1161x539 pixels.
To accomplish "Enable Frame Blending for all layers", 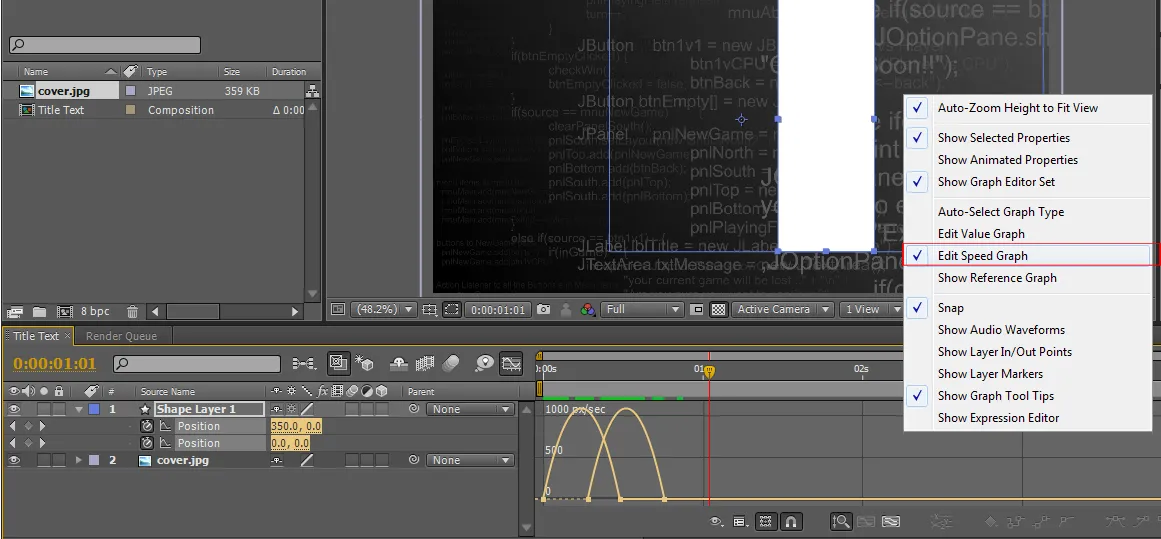I will point(424,363).
